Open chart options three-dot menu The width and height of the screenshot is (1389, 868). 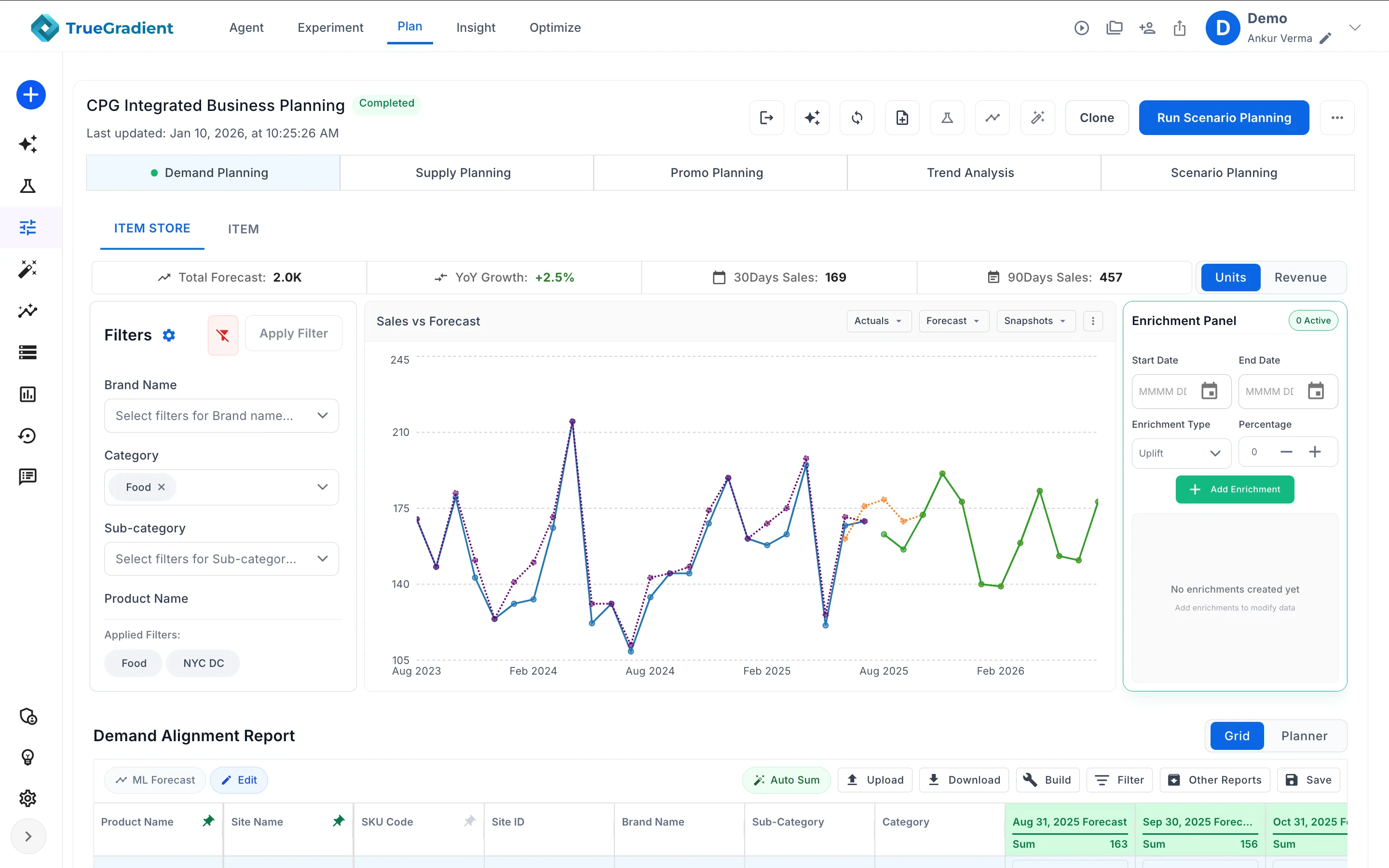coord(1093,321)
